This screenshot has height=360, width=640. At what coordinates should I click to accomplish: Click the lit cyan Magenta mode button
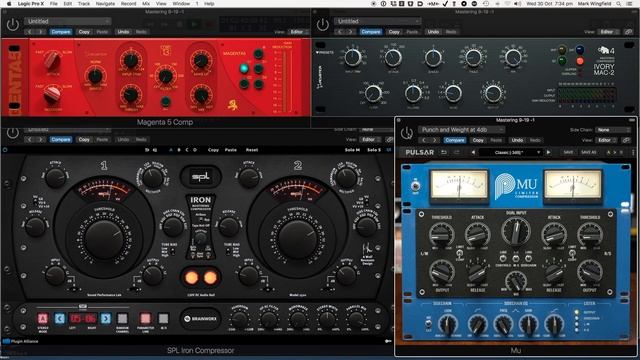click(244, 69)
